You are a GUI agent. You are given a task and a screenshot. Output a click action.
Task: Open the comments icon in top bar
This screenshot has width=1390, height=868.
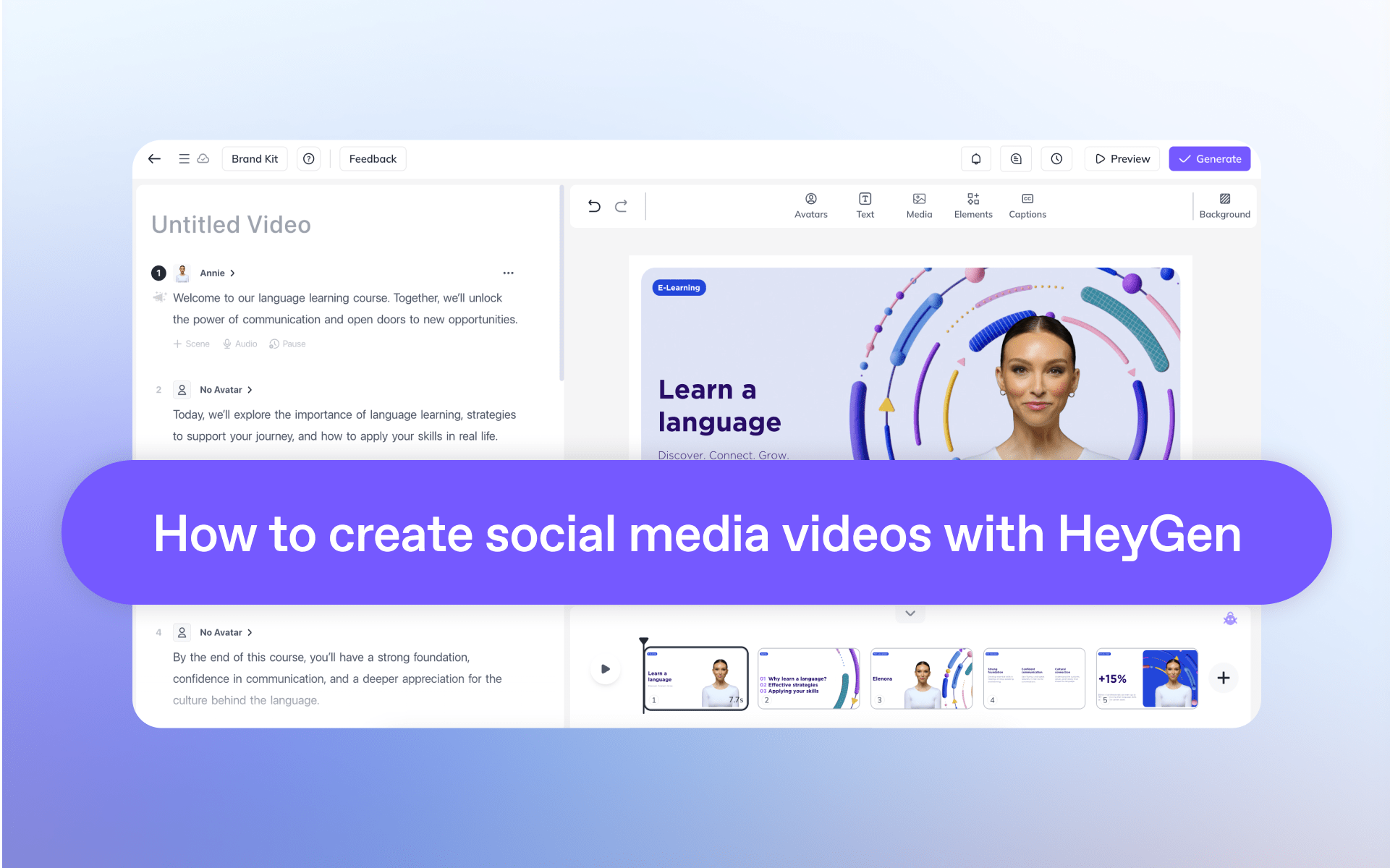(1016, 159)
